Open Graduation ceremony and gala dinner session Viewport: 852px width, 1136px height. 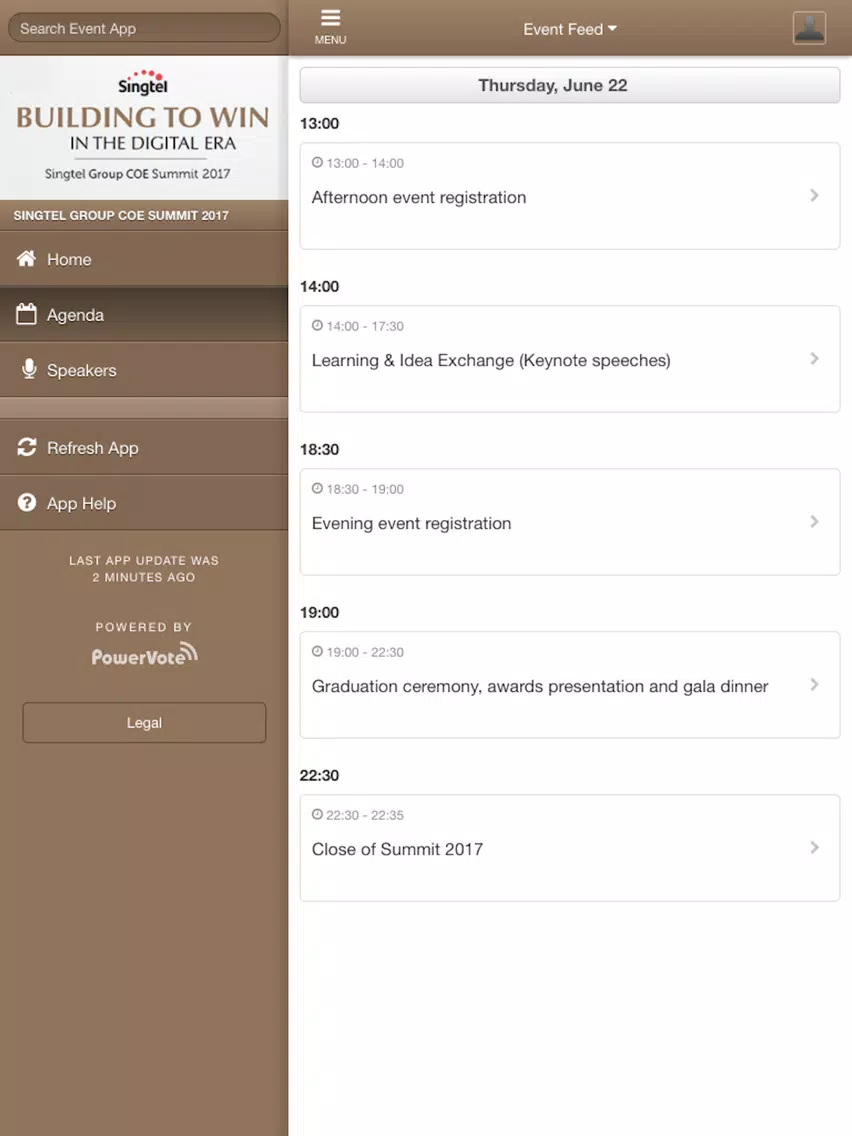pyautogui.click(x=570, y=685)
